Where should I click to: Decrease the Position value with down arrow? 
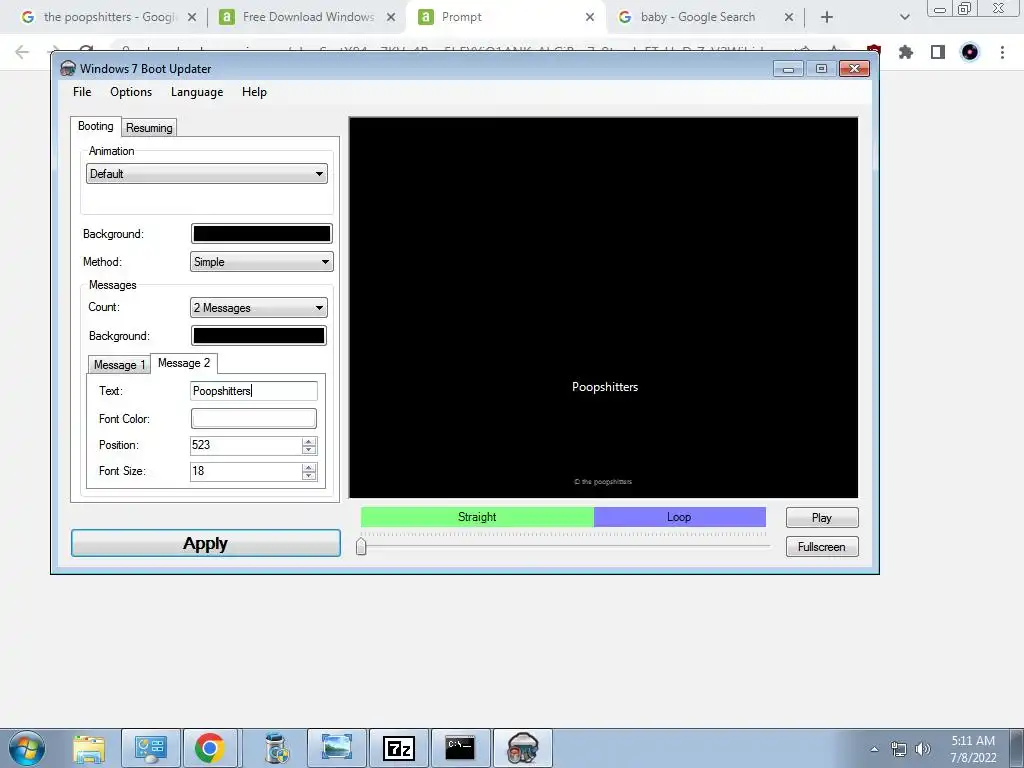pos(309,450)
